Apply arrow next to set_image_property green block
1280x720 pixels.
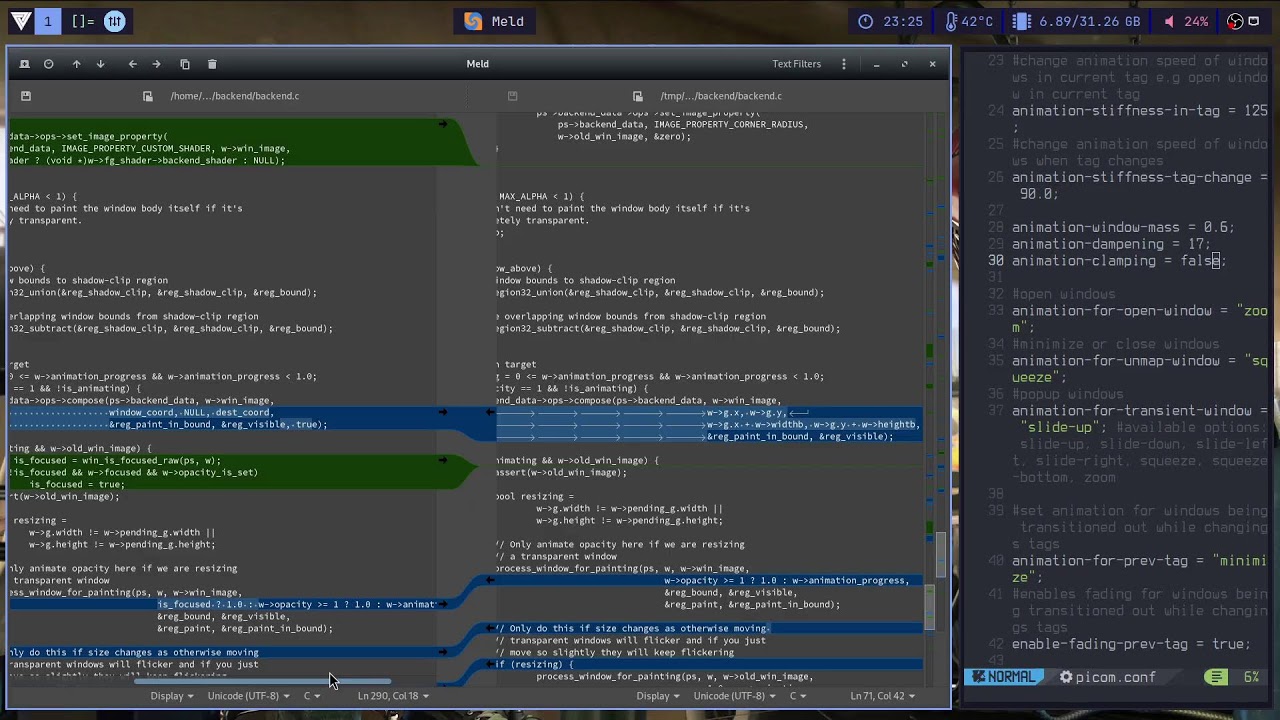[x=443, y=124]
